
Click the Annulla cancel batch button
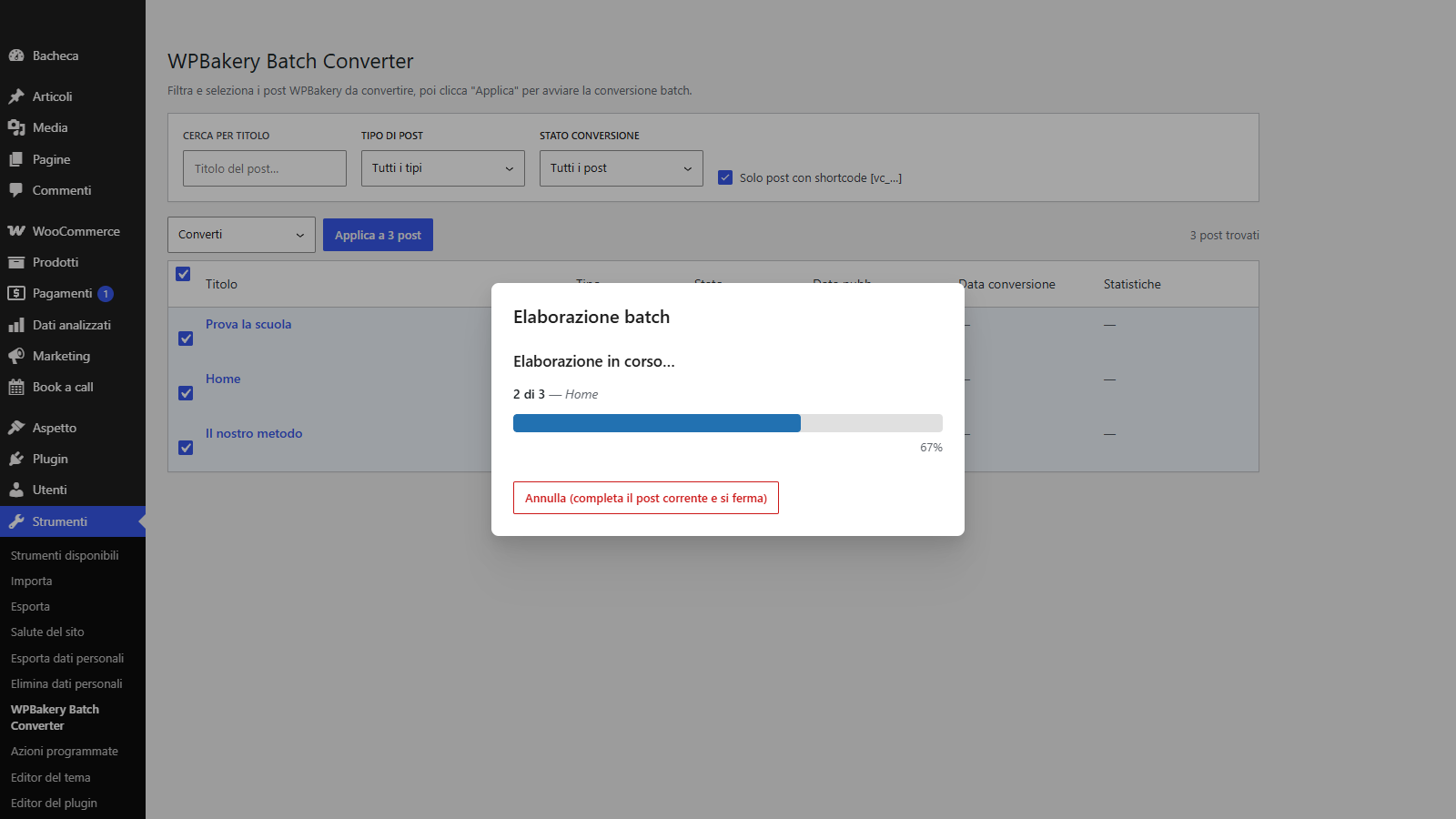[646, 498]
